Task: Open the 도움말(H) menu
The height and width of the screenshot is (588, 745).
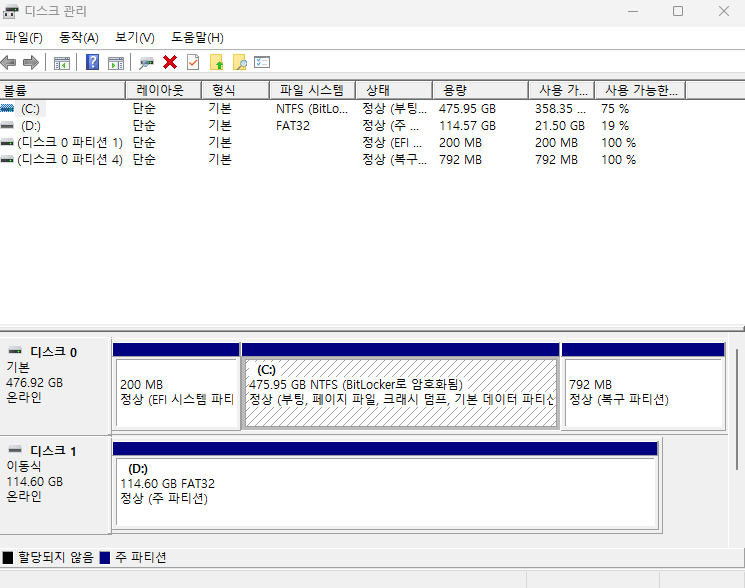Action: 197,38
